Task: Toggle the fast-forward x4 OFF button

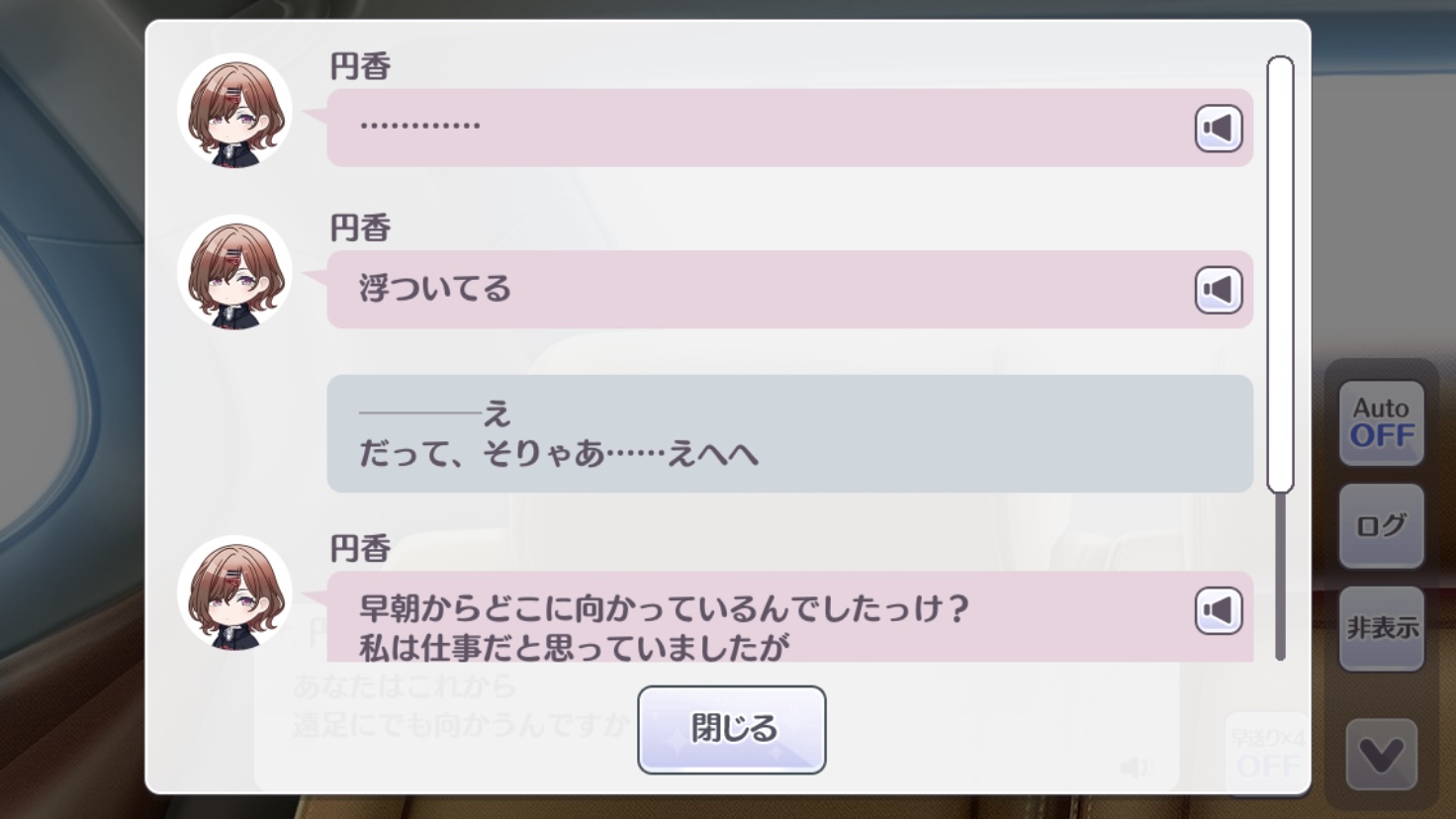Action: pos(1267,754)
